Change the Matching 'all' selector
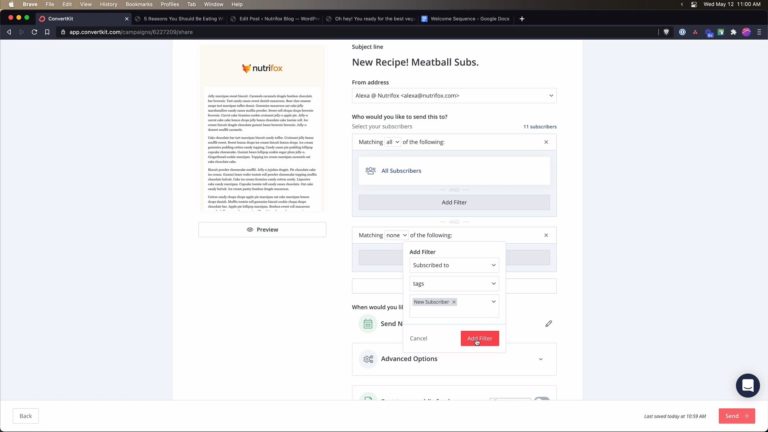768x432 pixels. tap(392, 142)
